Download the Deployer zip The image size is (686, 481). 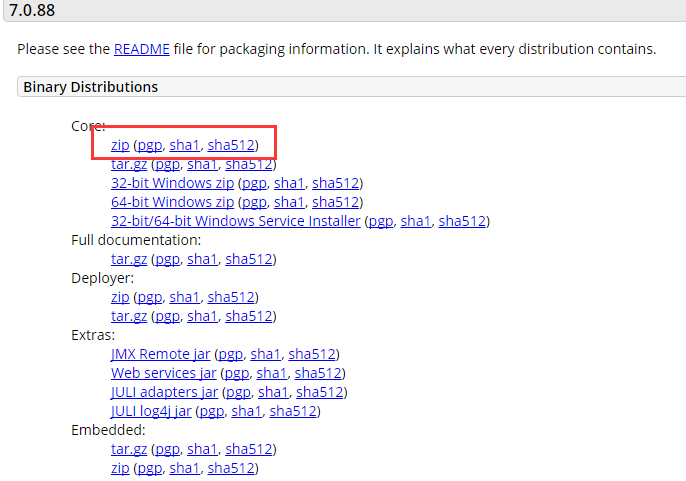coord(120,297)
